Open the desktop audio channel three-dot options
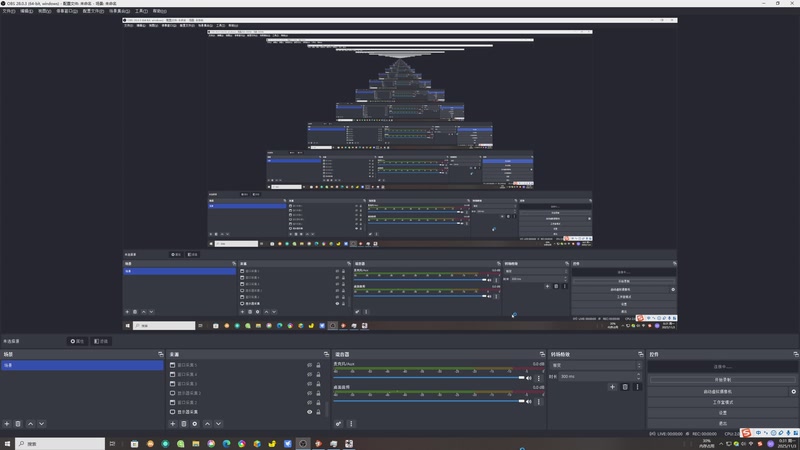 click(538, 402)
